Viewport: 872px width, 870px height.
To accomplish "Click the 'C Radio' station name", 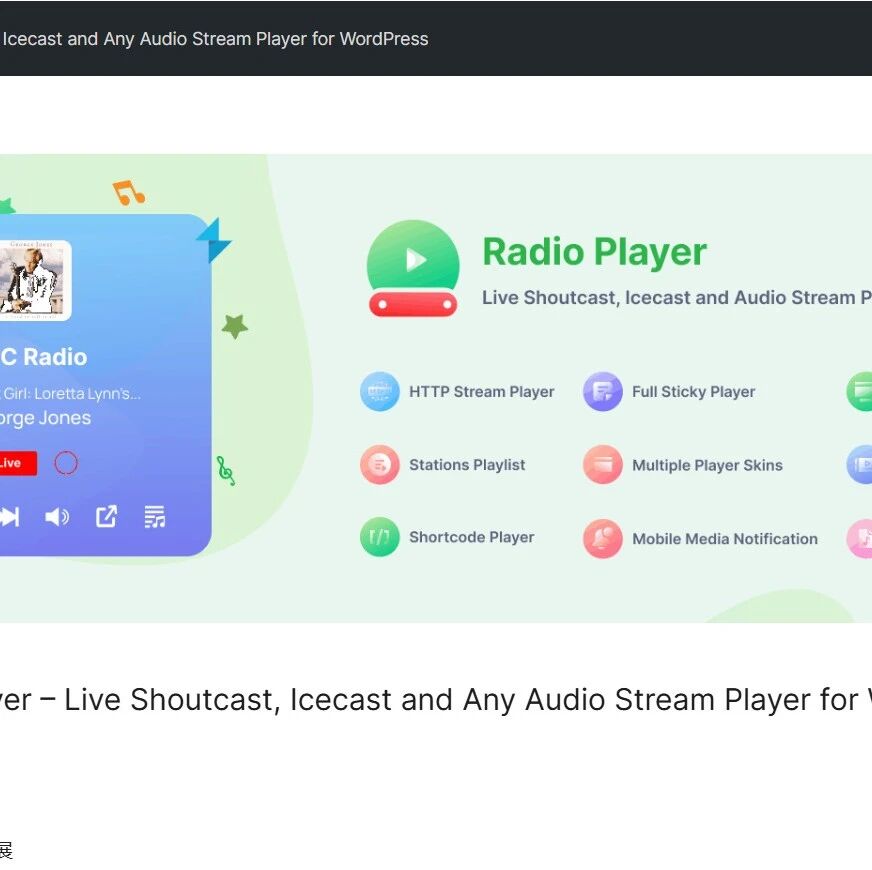I will (x=44, y=357).
